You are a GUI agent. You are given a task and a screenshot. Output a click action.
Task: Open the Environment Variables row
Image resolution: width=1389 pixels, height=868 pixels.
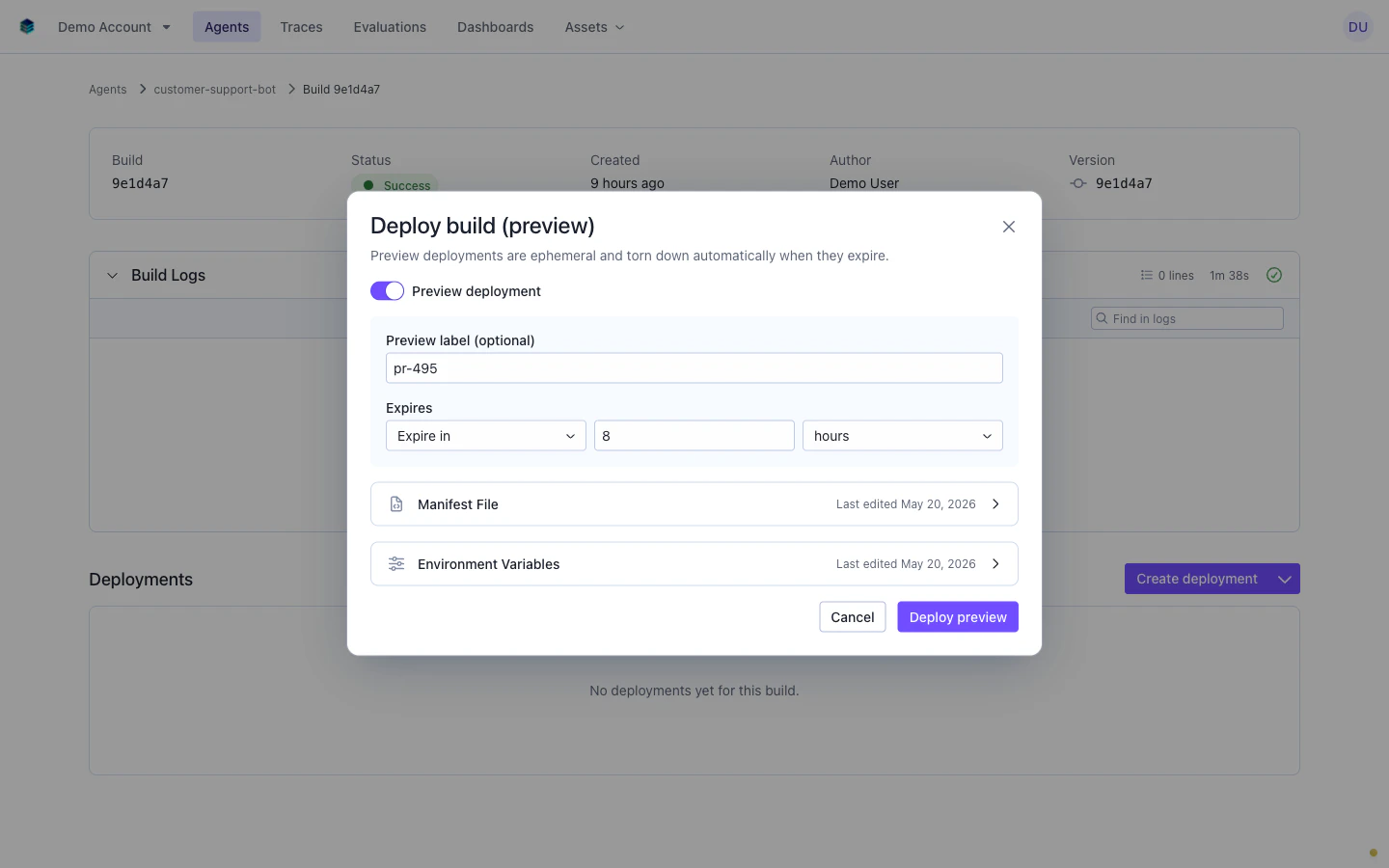(x=694, y=564)
